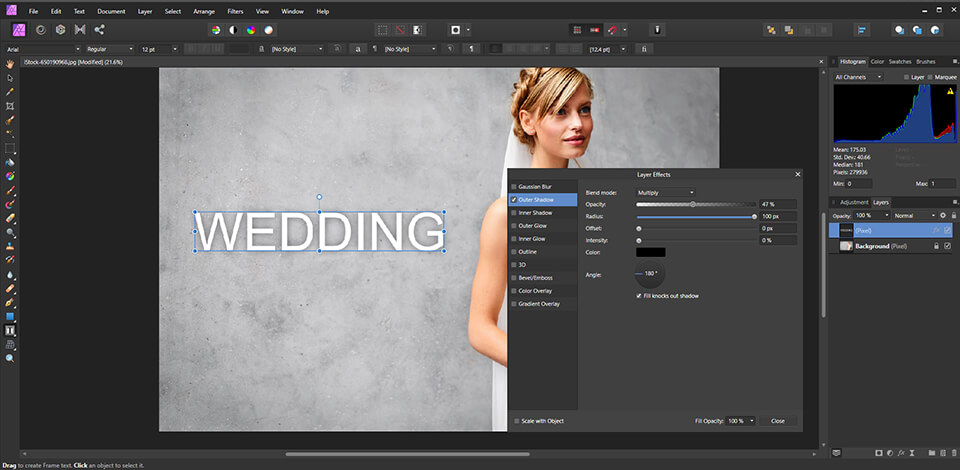Switch to the Swatches tab
The height and width of the screenshot is (470, 960).
point(900,62)
